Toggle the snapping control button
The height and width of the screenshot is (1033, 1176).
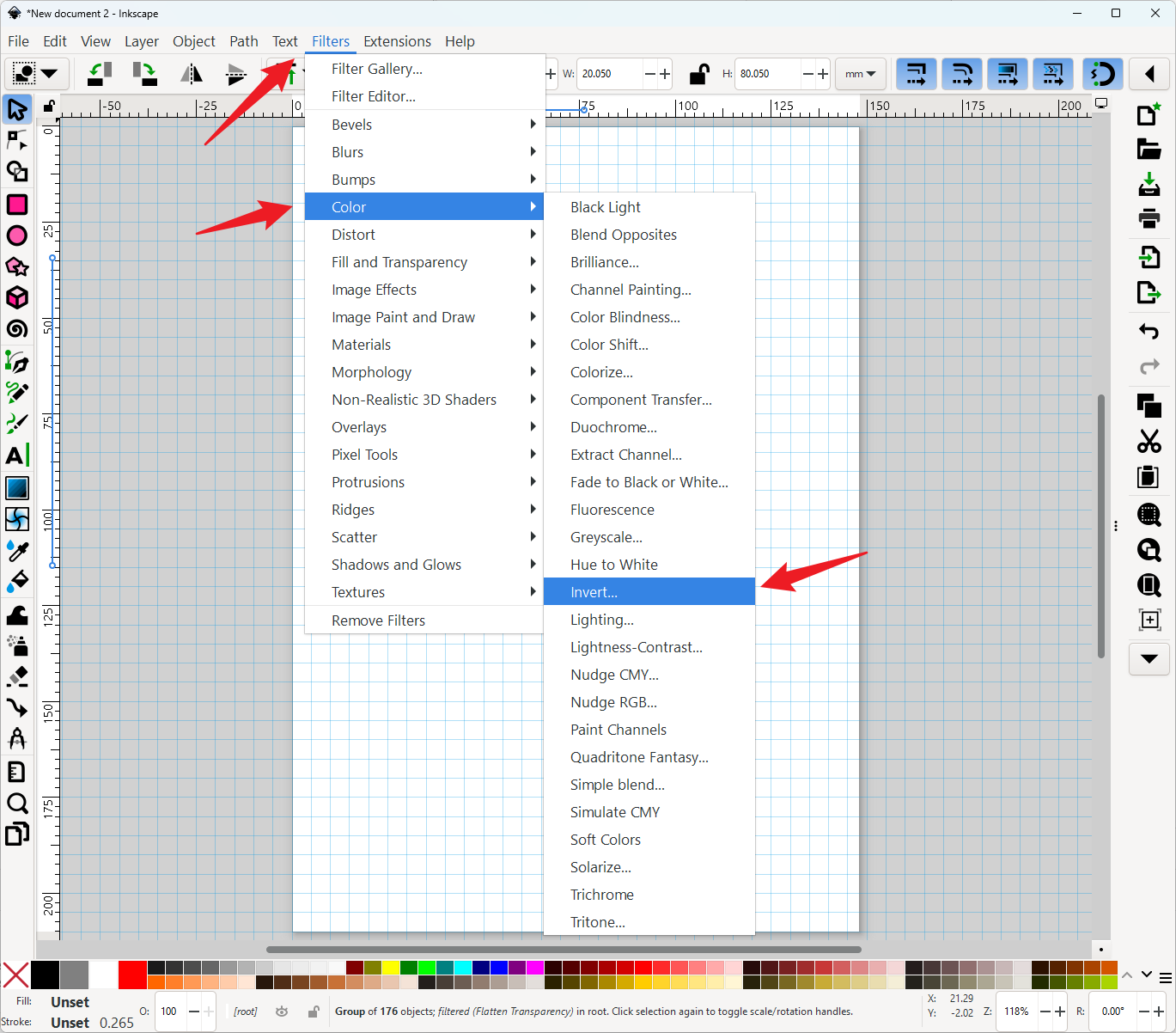click(1103, 74)
